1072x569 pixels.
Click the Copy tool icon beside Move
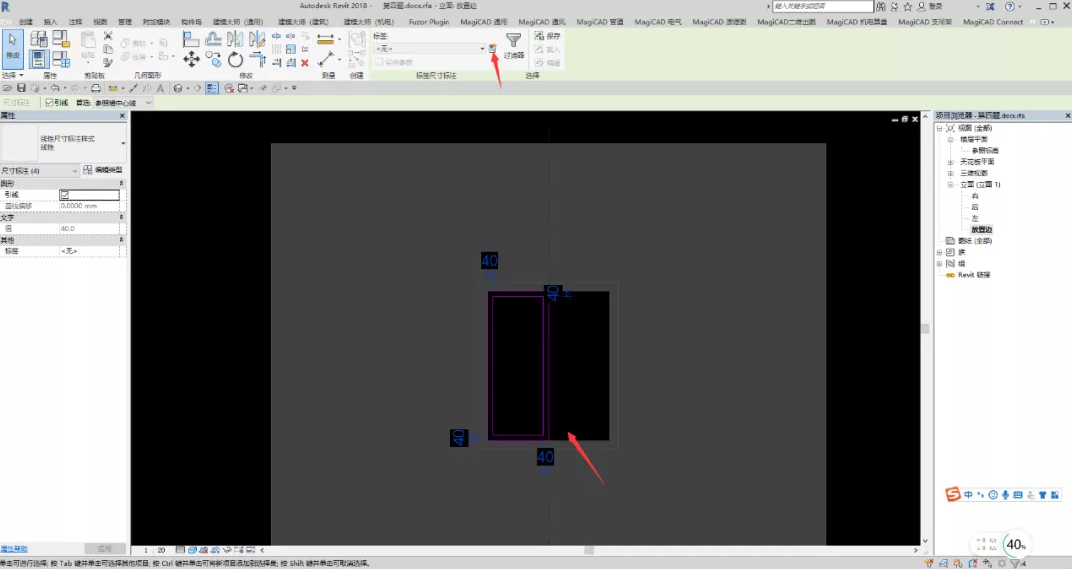213,59
